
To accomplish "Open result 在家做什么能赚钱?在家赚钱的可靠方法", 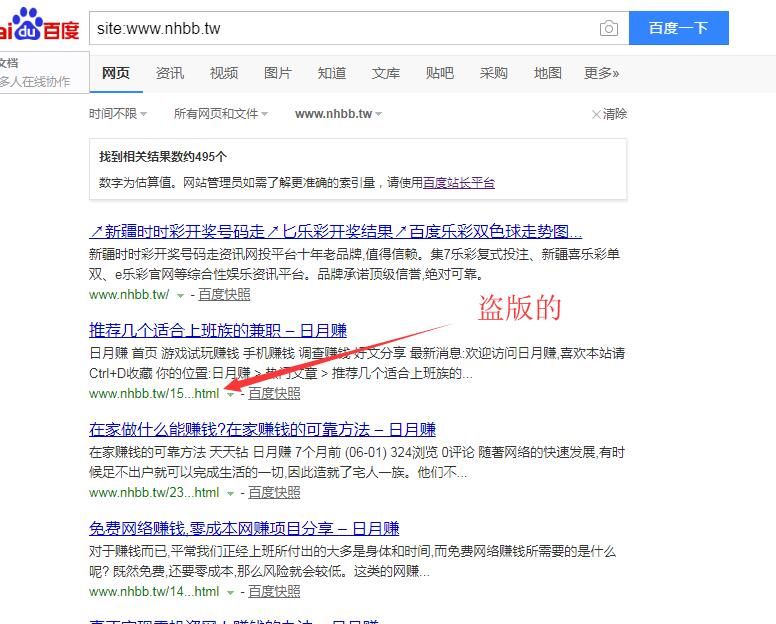I will (262, 429).
